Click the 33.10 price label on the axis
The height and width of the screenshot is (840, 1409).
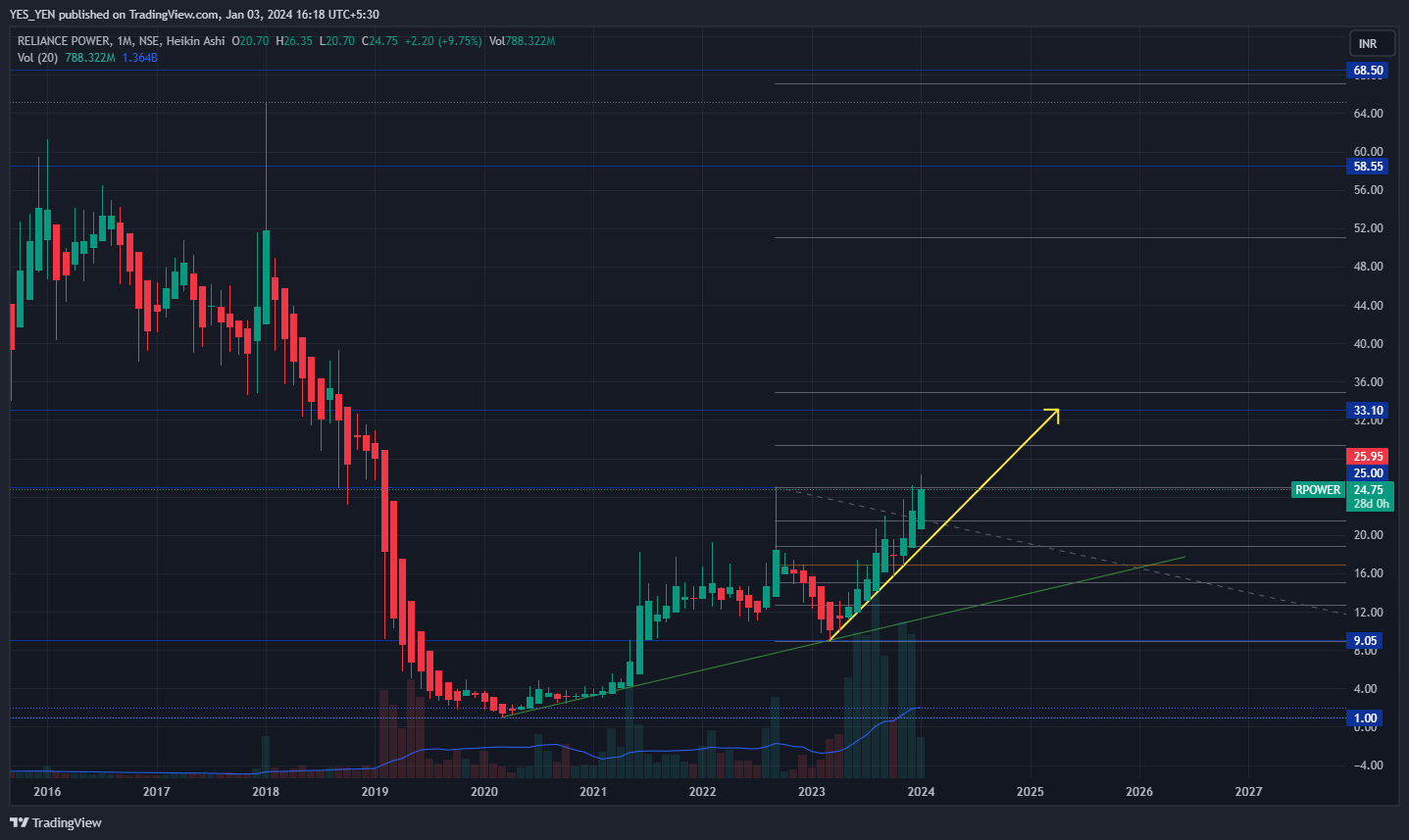pyautogui.click(x=1368, y=411)
